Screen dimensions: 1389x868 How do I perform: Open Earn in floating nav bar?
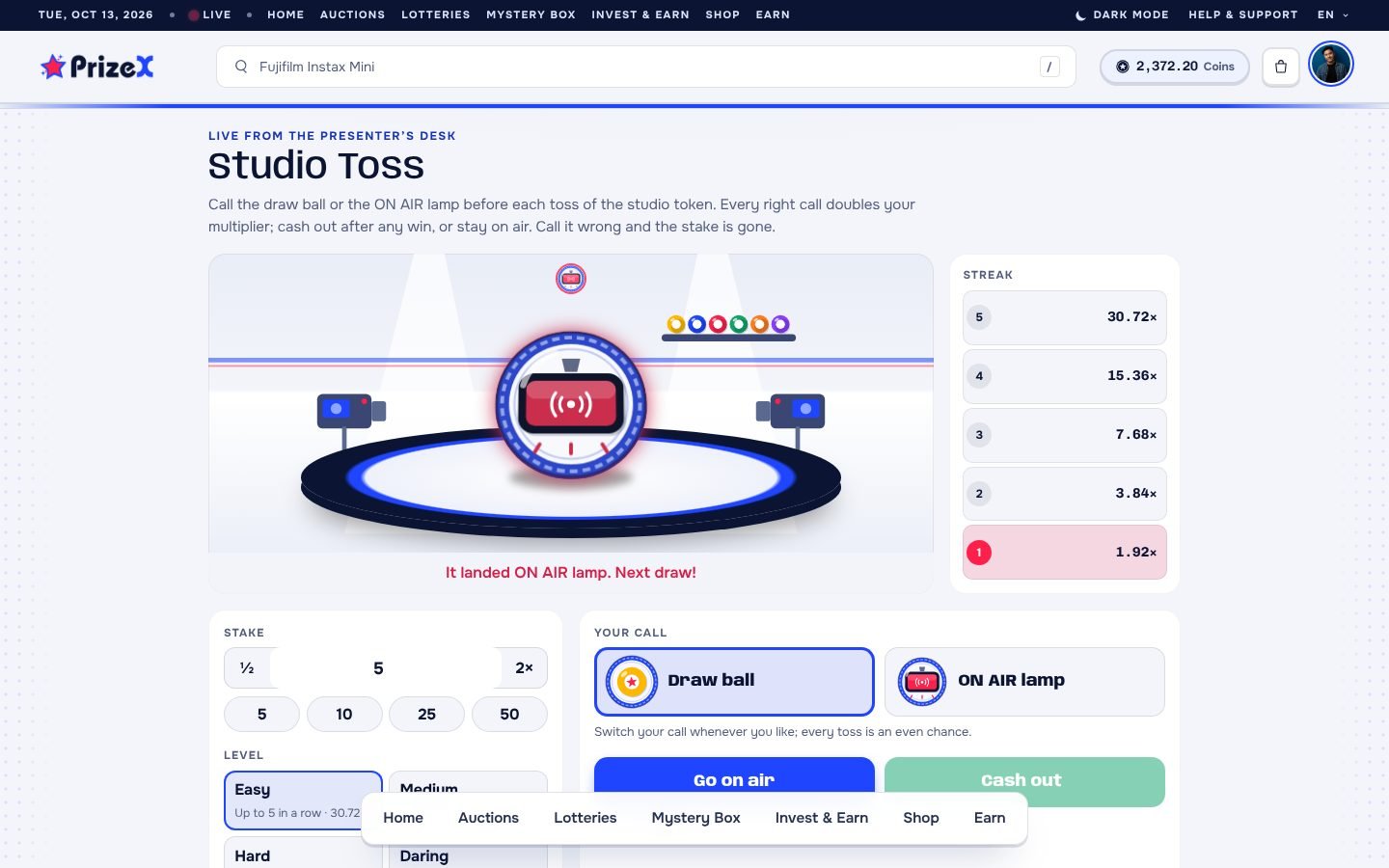click(990, 818)
